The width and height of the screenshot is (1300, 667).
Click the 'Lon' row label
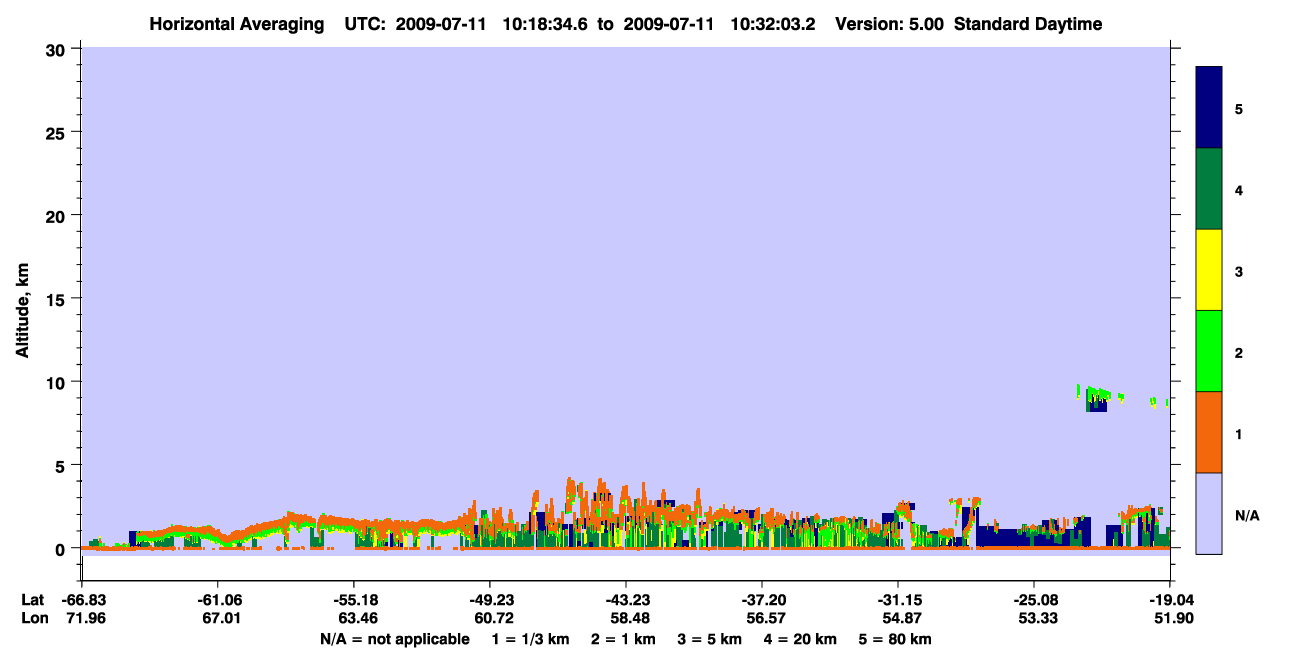[33, 618]
